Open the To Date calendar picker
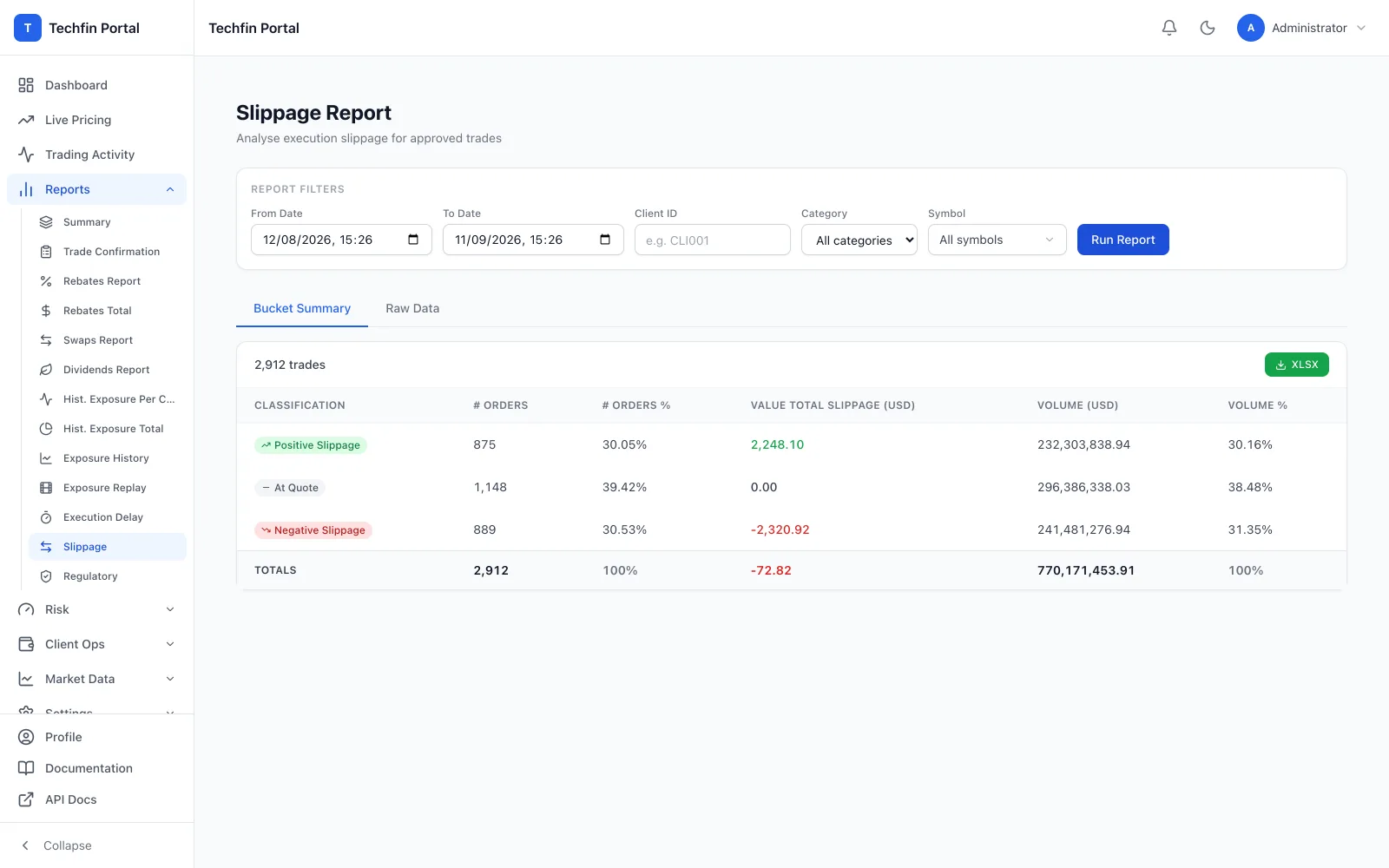The width and height of the screenshot is (1389, 868). click(605, 240)
